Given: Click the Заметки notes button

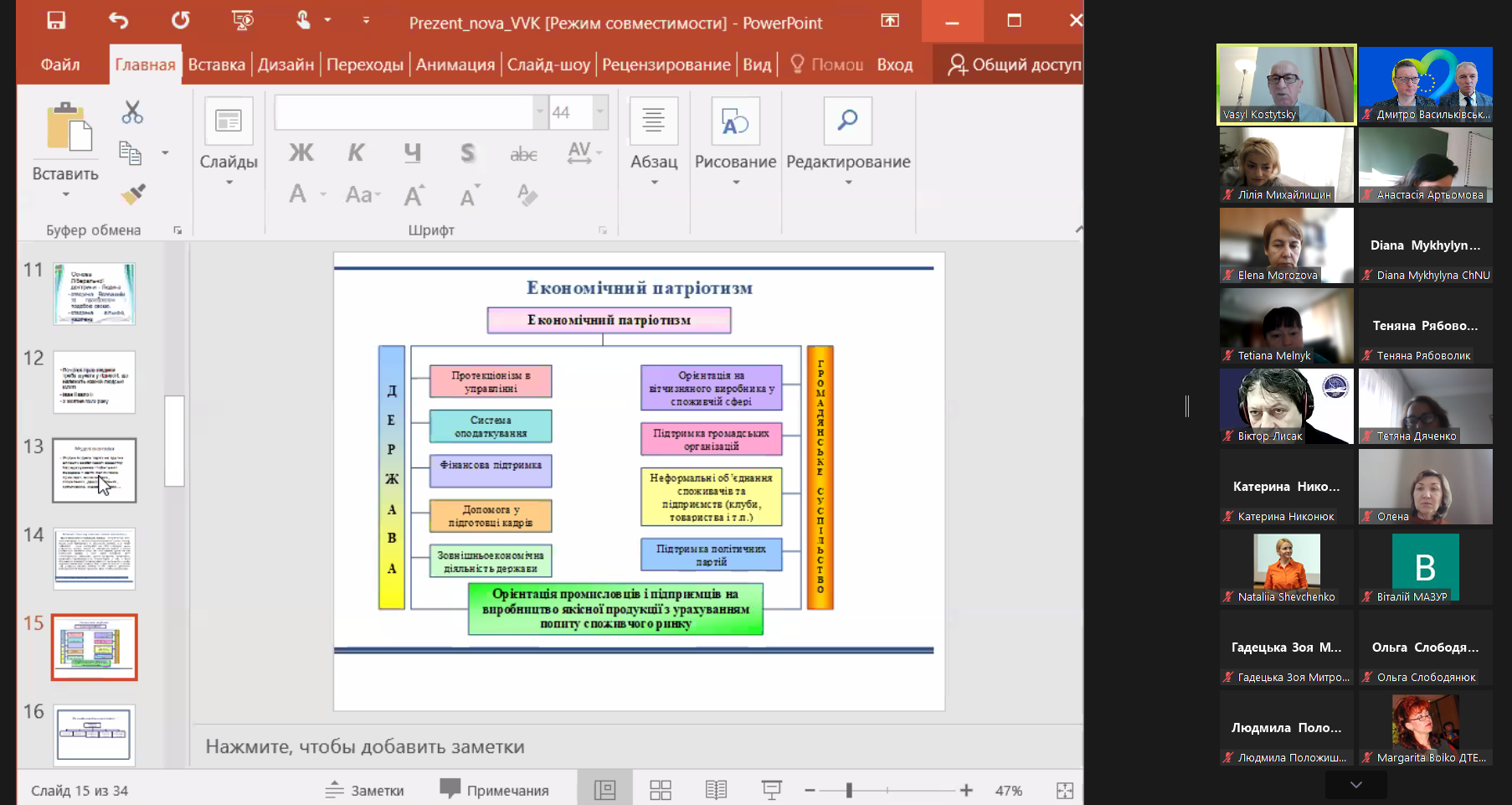Looking at the screenshot, I should (x=365, y=790).
